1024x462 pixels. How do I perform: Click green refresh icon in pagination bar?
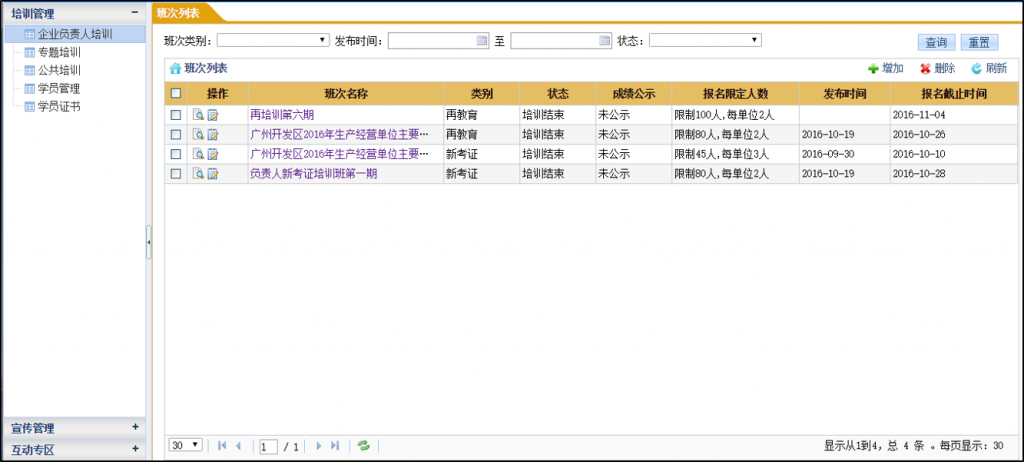coord(364,445)
